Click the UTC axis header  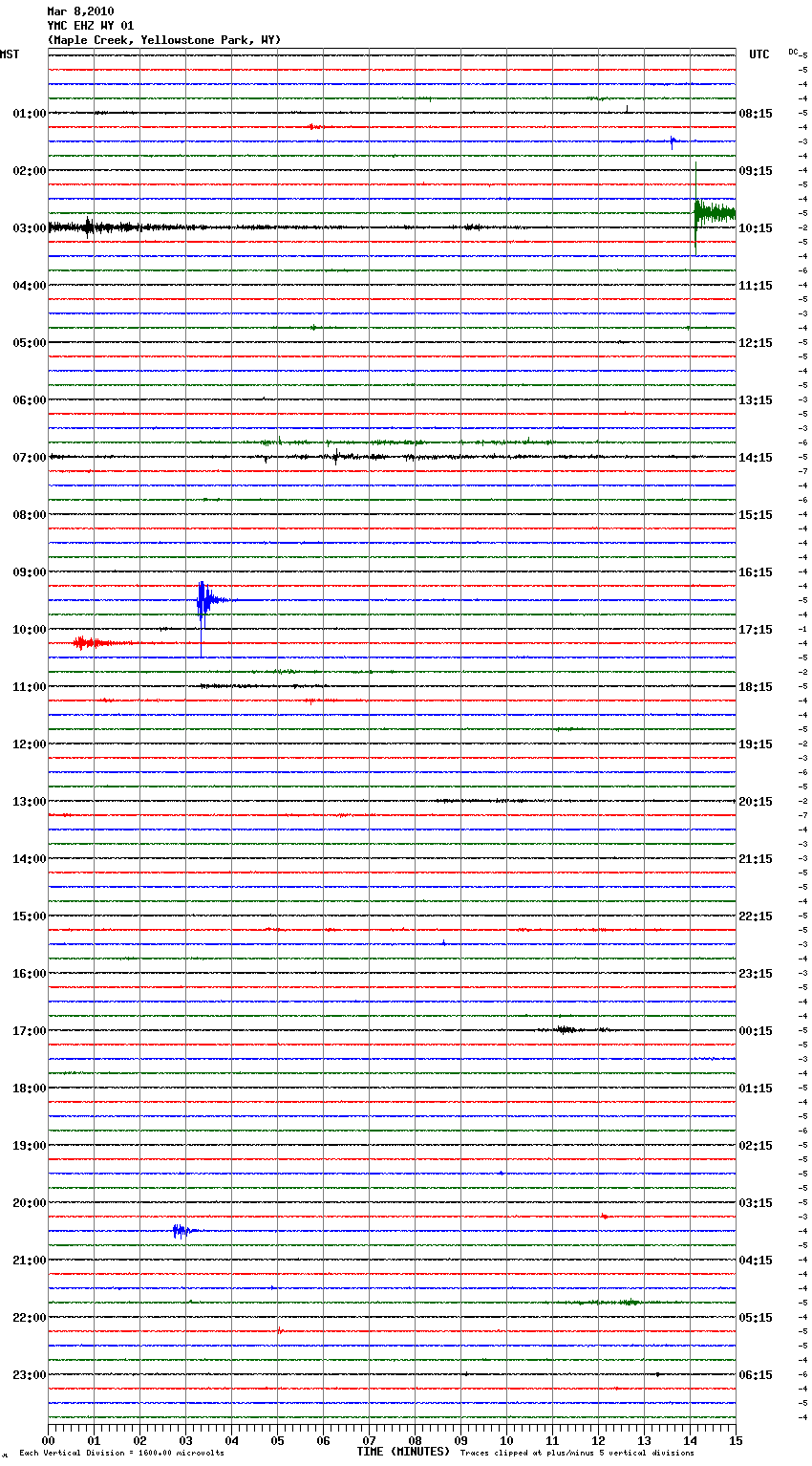759,54
